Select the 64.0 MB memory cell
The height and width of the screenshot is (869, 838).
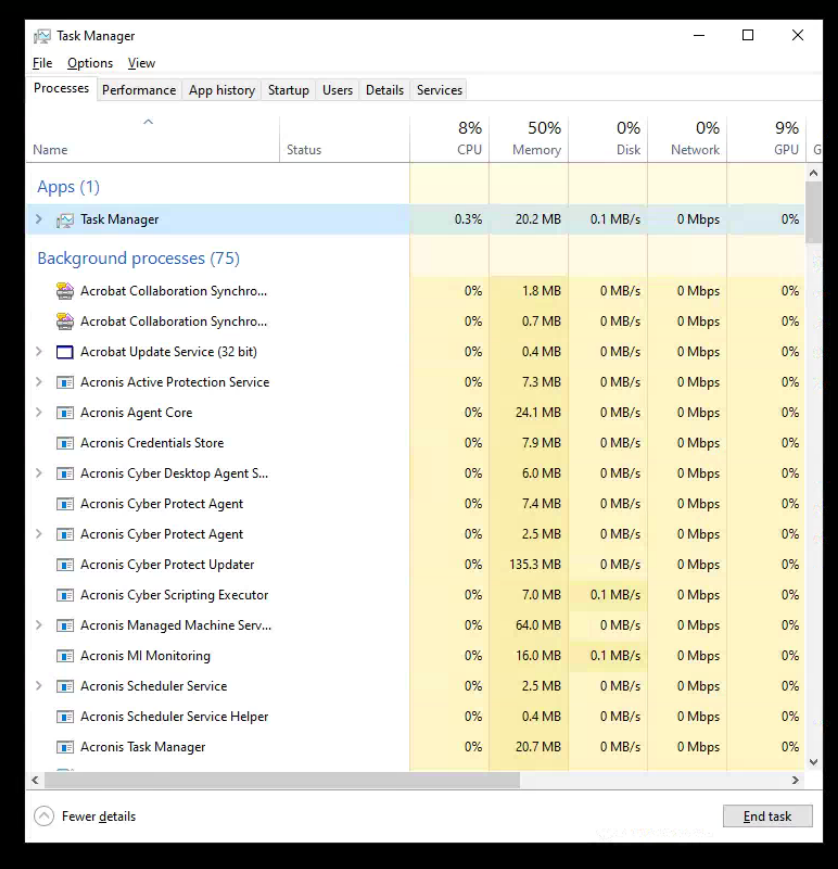point(529,625)
